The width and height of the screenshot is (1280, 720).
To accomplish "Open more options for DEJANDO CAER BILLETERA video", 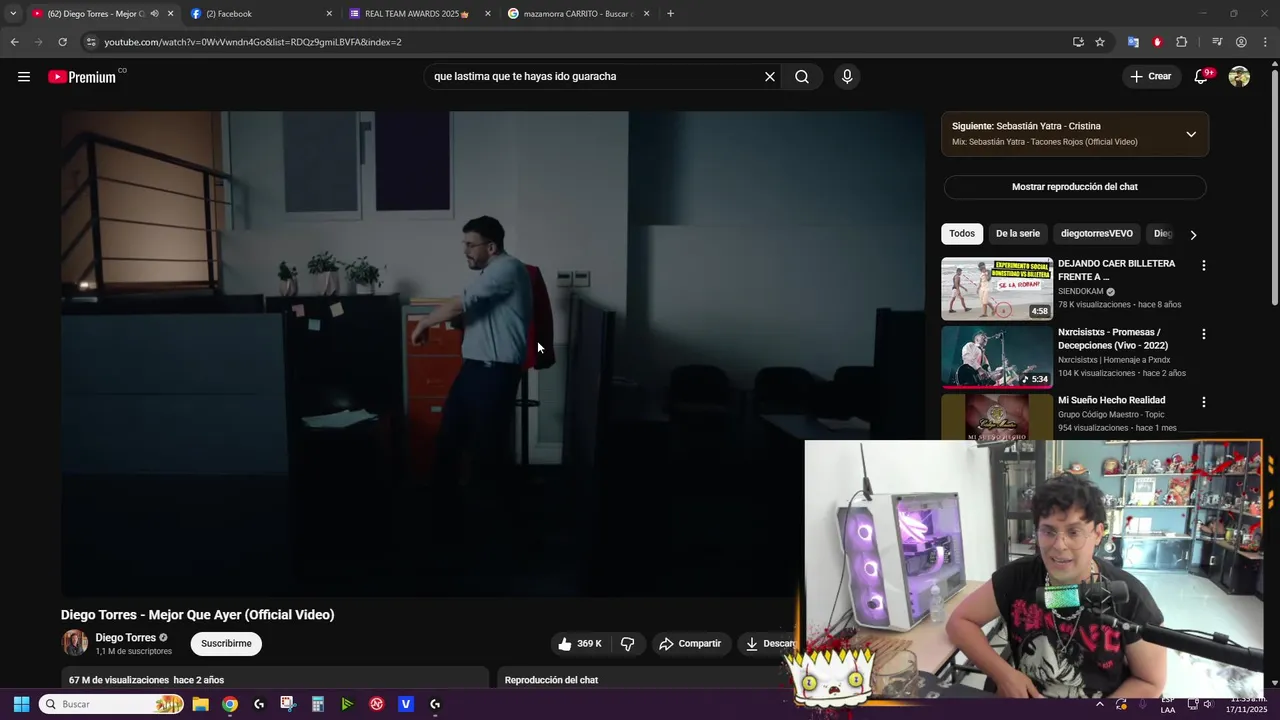I will coord(1204,266).
